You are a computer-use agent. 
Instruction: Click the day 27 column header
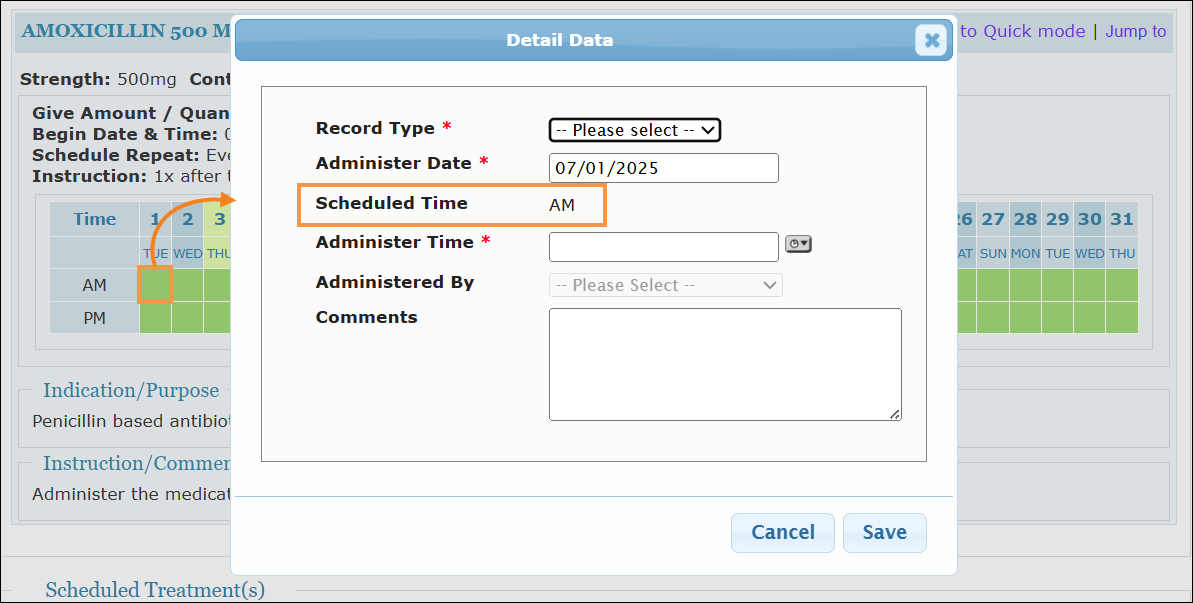click(x=993, y=219)
